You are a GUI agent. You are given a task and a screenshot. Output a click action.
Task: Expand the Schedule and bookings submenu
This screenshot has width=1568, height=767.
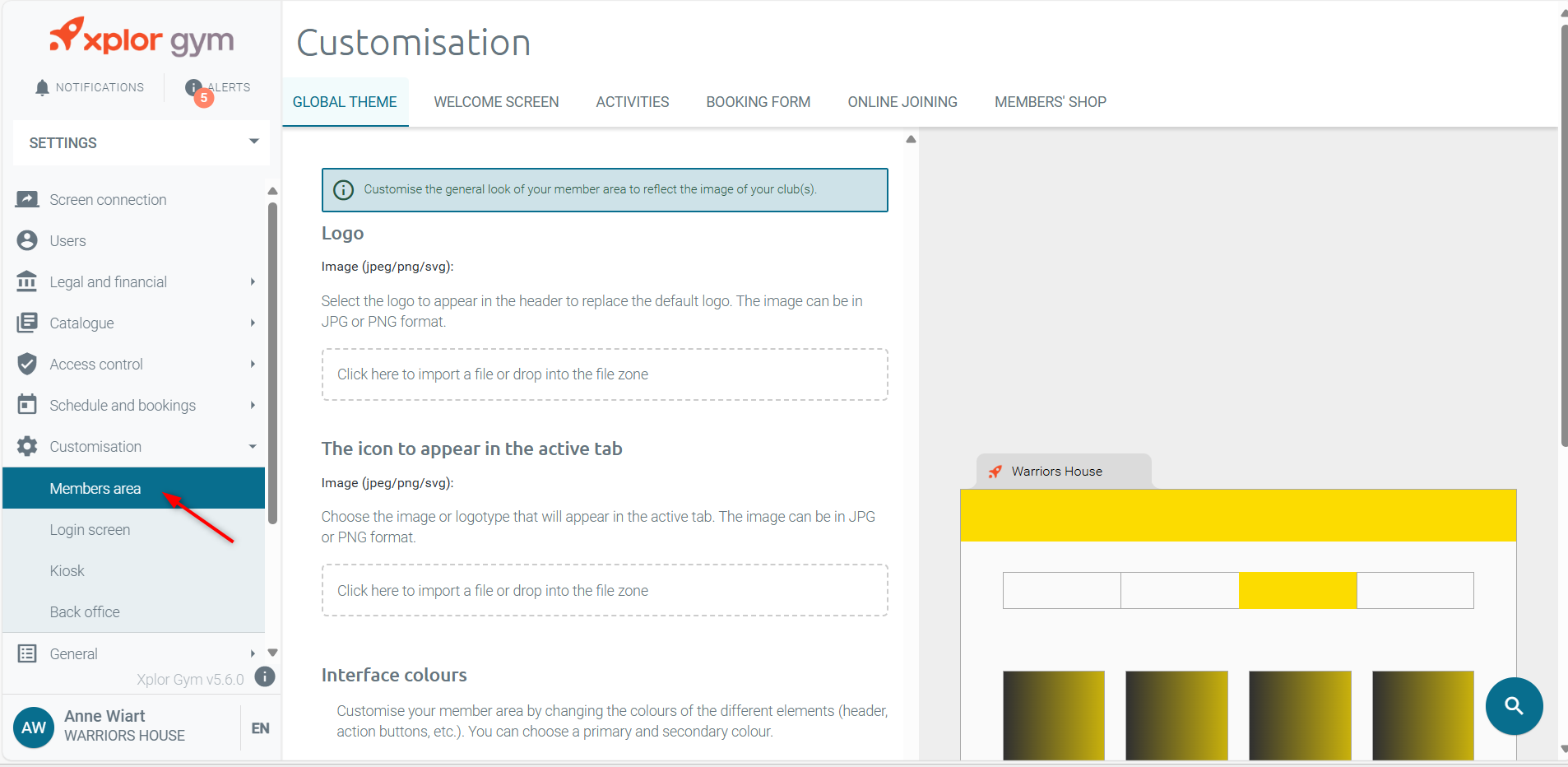(253, 405)
